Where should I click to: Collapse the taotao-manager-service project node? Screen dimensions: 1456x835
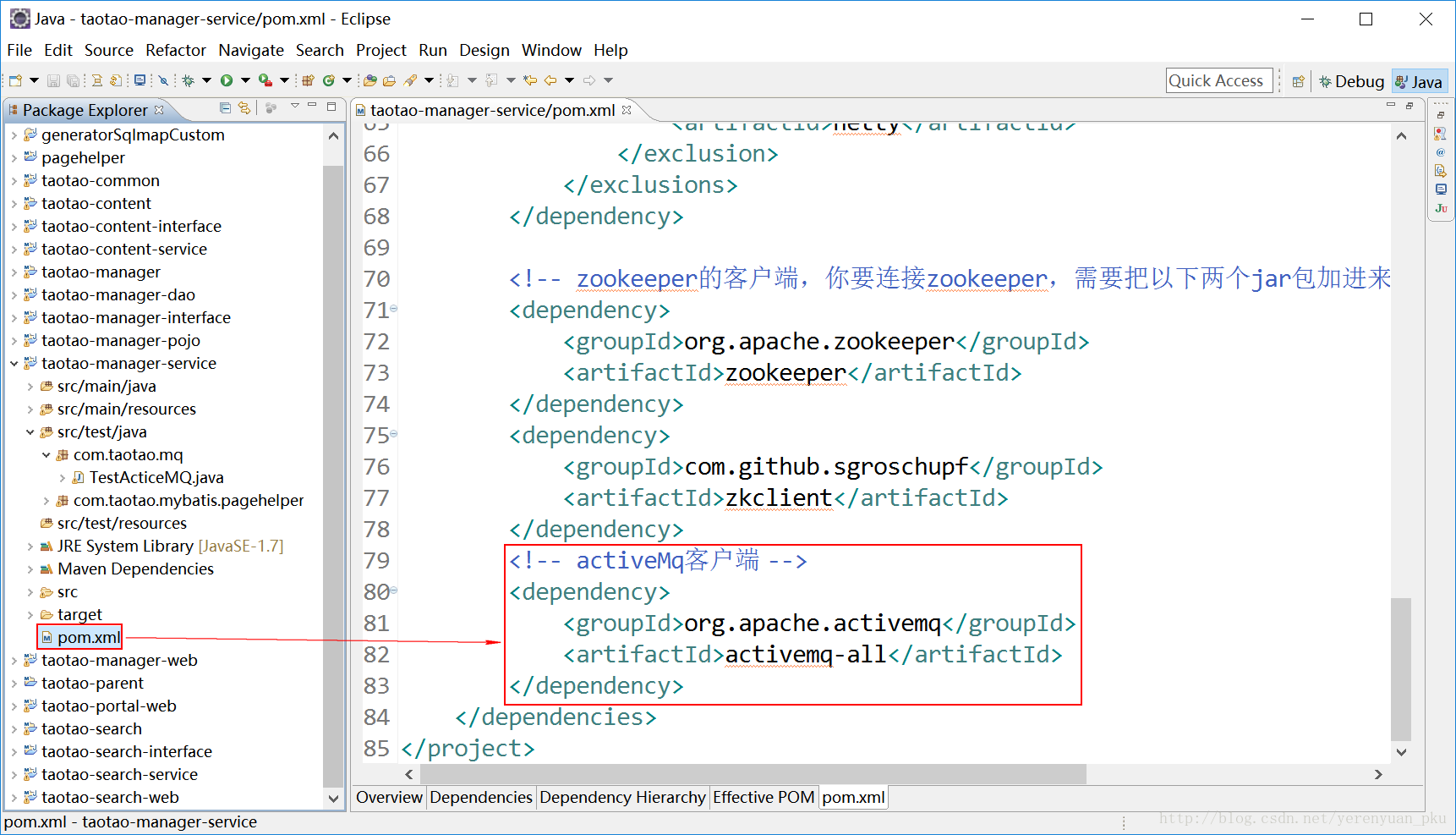click(14, 363)
